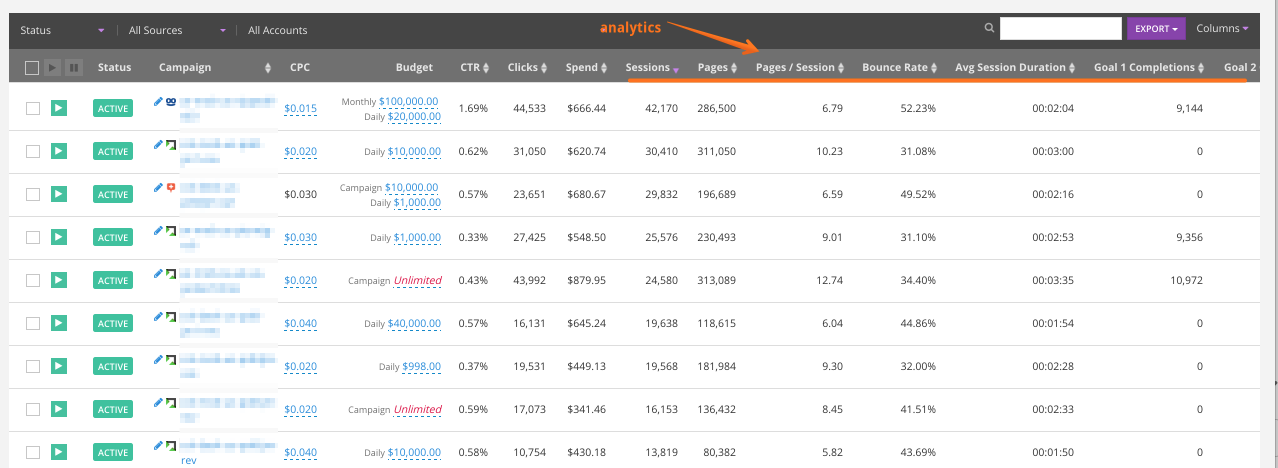The image size is (1278, 468).
Task: Click the Unlimited budget on the 43,992 clicks row
Action: point(417,280)
